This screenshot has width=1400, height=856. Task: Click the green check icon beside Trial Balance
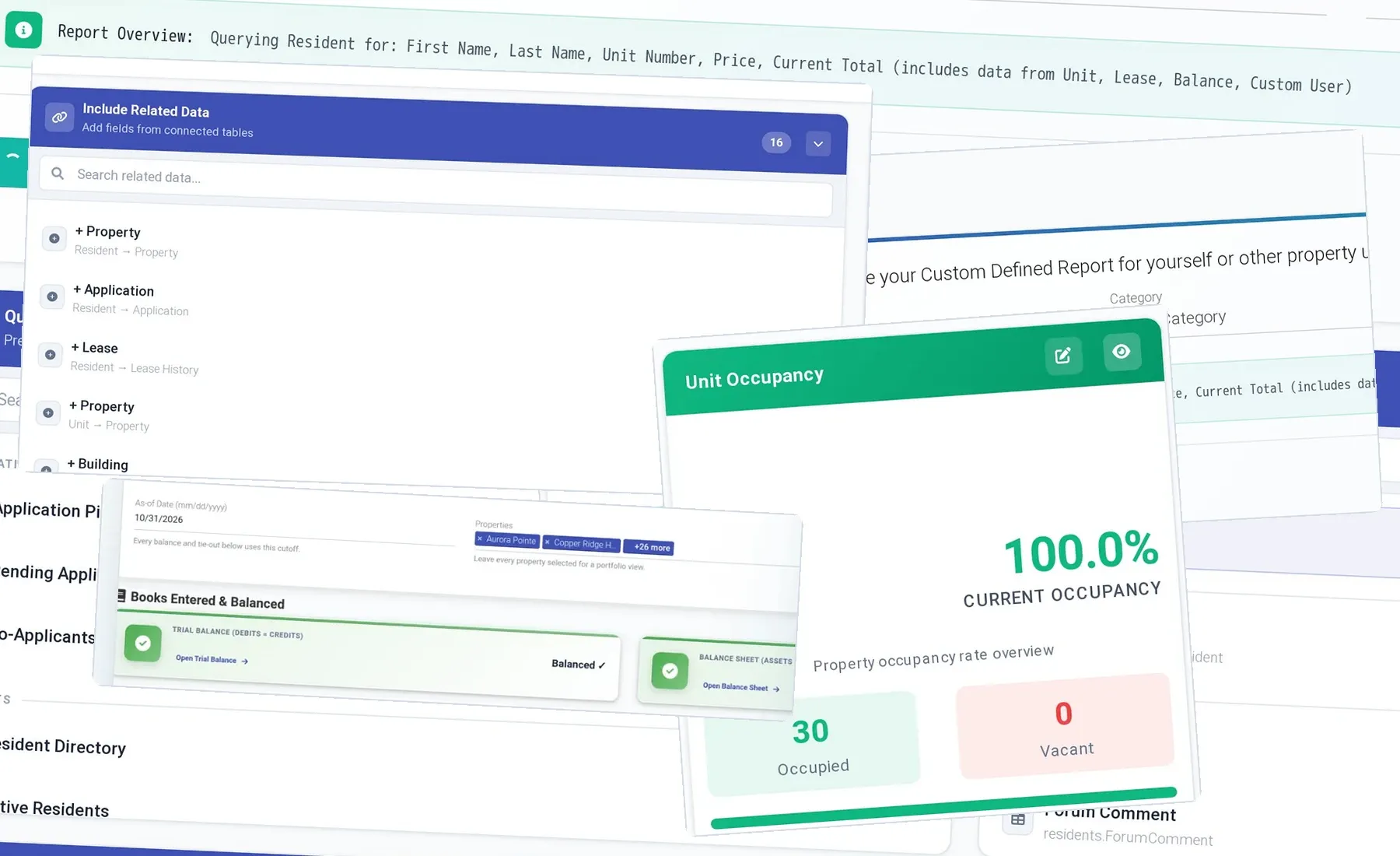pyautogui.click(x=143, y=643)
